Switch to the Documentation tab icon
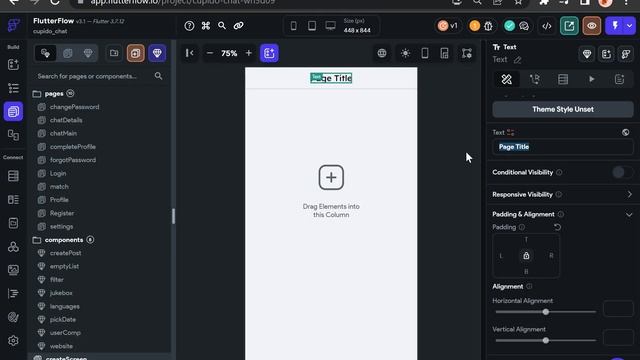Image resolution: width=640 pixels, height=360 pixels. (620, 79)
